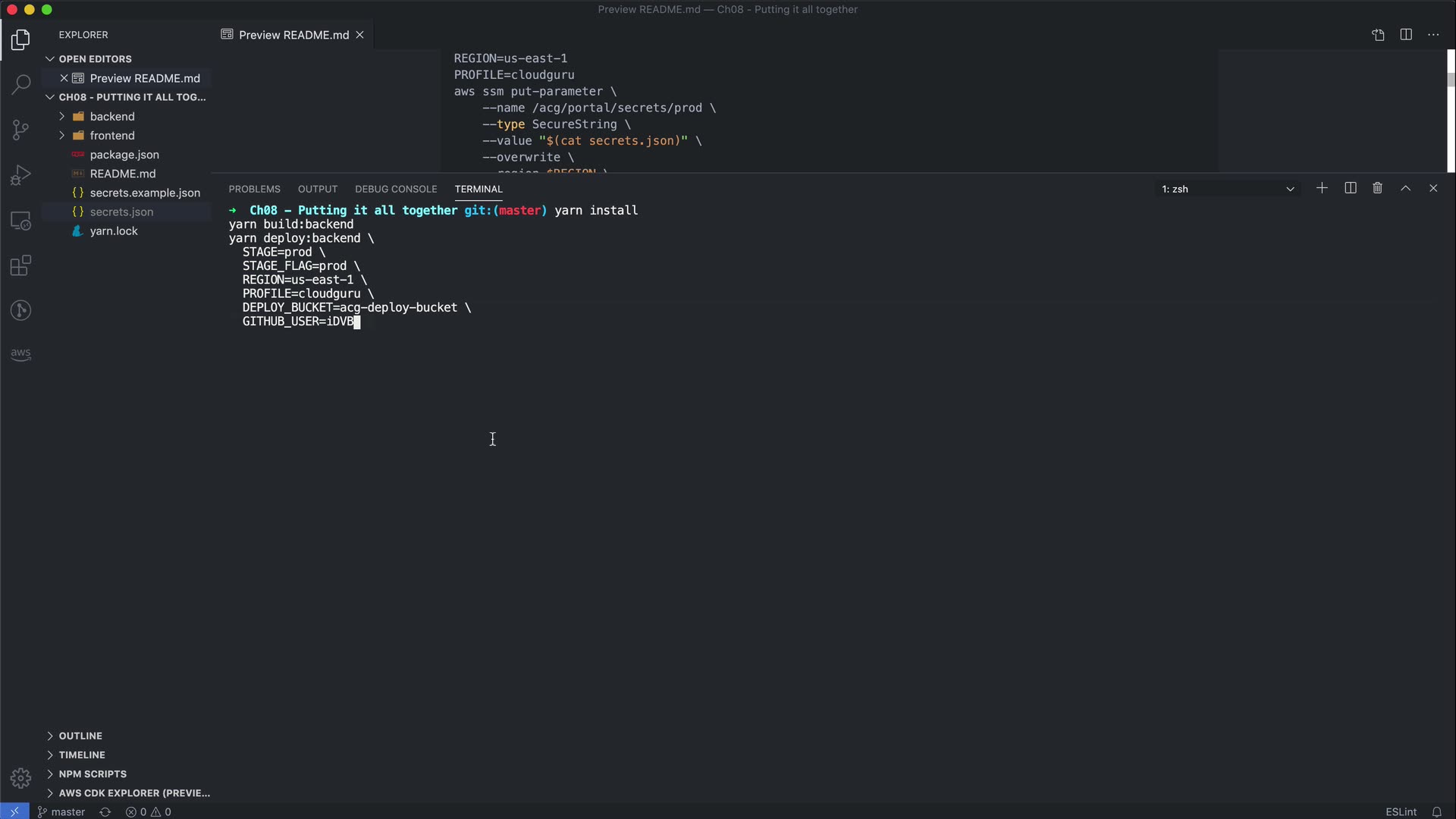1456x819 pixels.
Task: Open the Search view in activity bar
Action: coord(20,83)
